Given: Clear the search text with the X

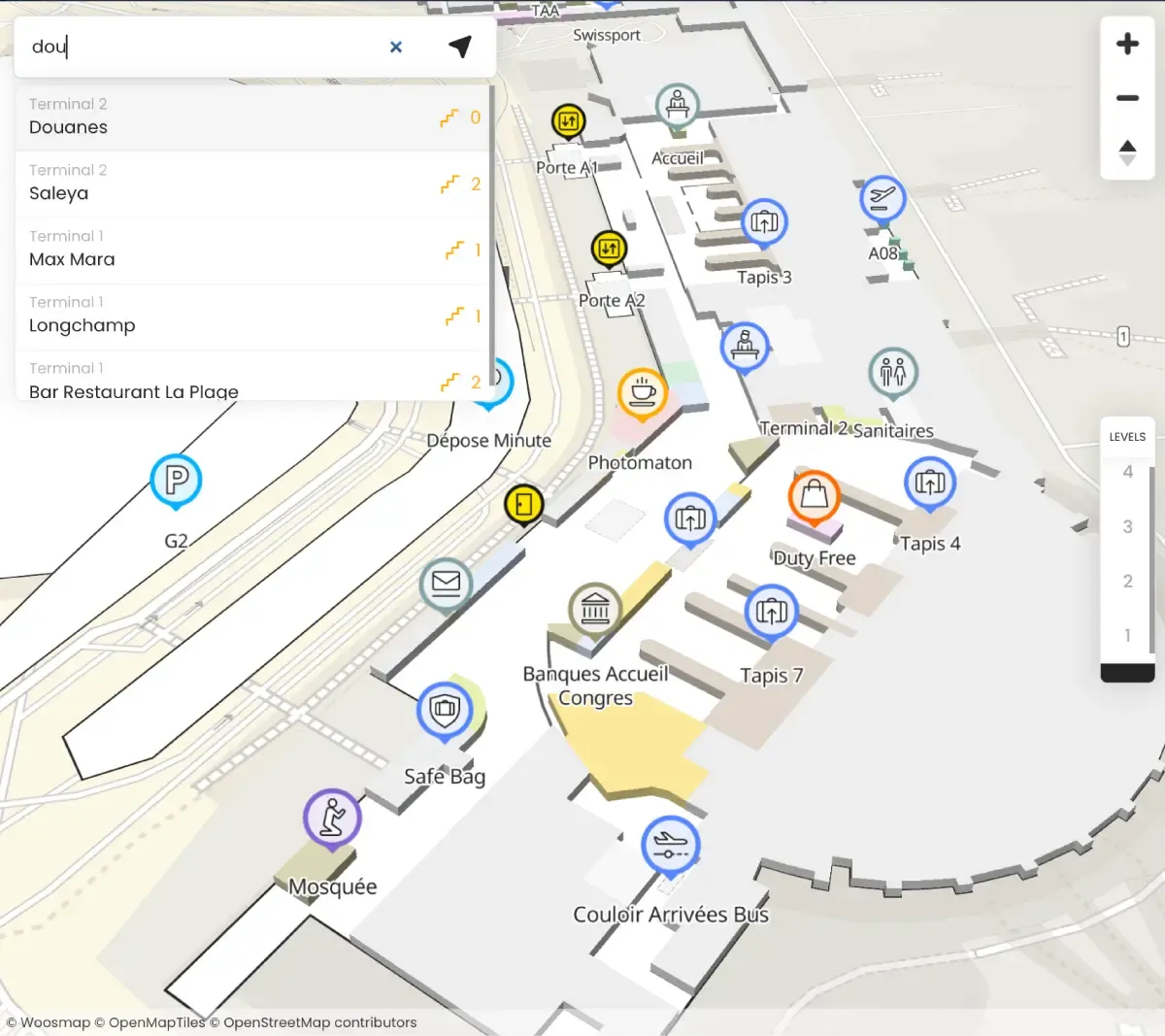Looking at the screenshot, I should (x=396, y=47).
